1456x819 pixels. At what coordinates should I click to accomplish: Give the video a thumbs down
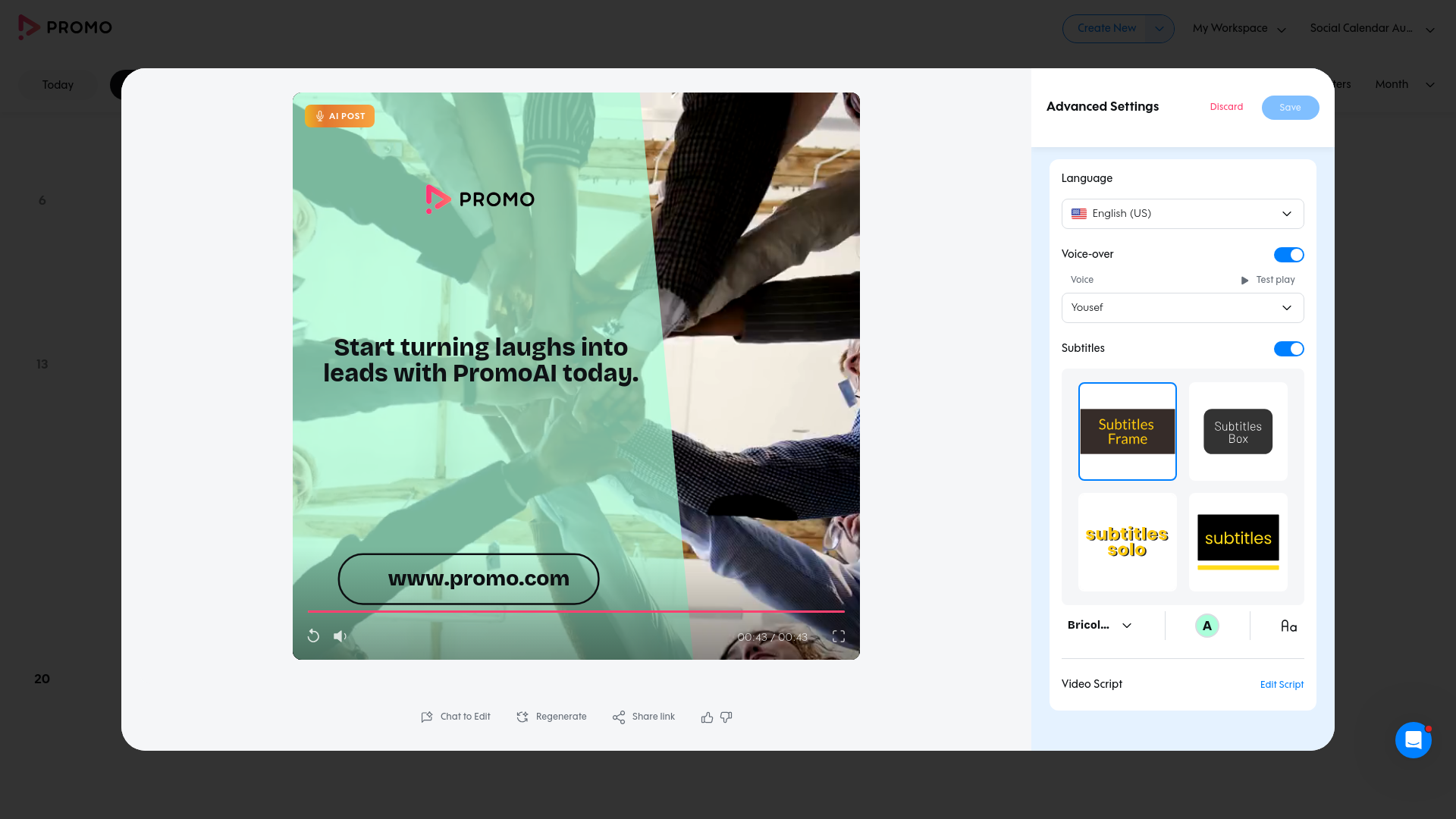pyautogui.click(x=726, y=717)
